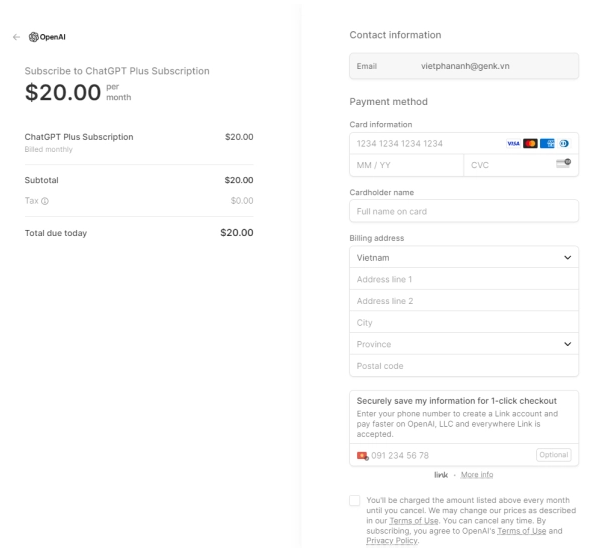
Task: Click the Mastercard icon
Action: 530,143
